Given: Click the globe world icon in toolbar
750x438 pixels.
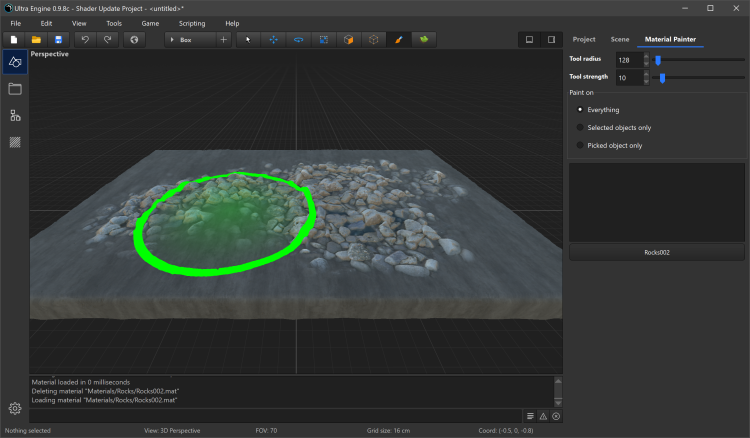Looking at the screenshot, I should pyautogui.click(x=135, y=40).
